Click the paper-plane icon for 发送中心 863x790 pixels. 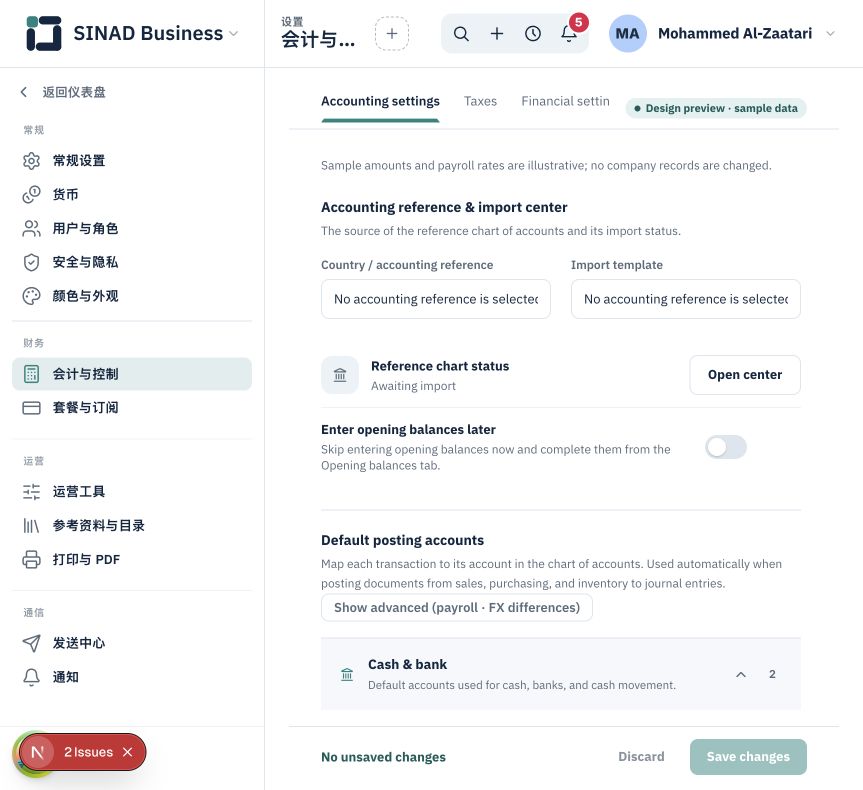tap(31, 643)
